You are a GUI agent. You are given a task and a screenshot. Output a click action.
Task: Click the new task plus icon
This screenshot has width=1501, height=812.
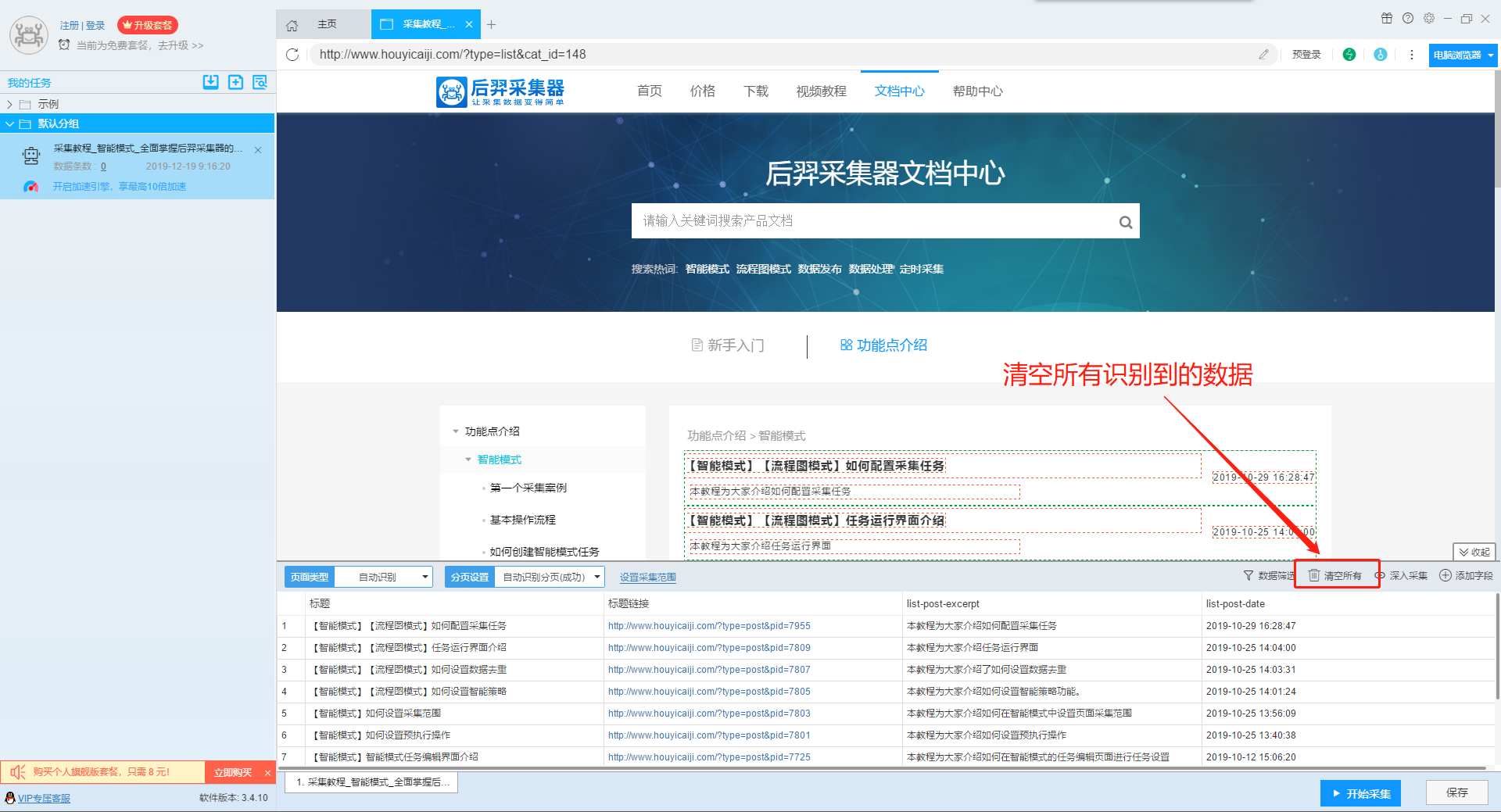[x=235, y=82]
